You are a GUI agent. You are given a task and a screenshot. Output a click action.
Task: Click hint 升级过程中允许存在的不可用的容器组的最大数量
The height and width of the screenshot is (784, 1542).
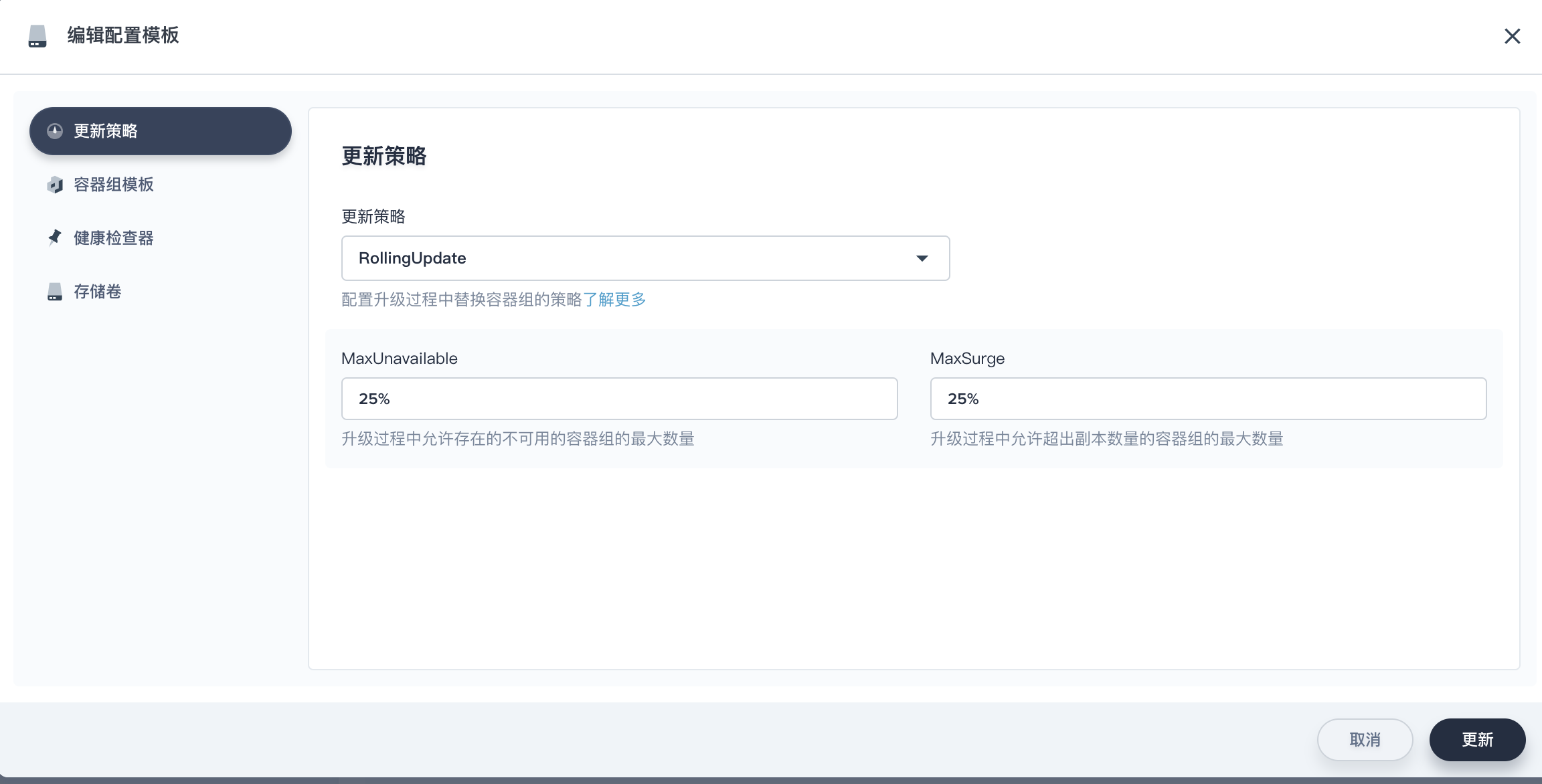(x=518, y=439)
